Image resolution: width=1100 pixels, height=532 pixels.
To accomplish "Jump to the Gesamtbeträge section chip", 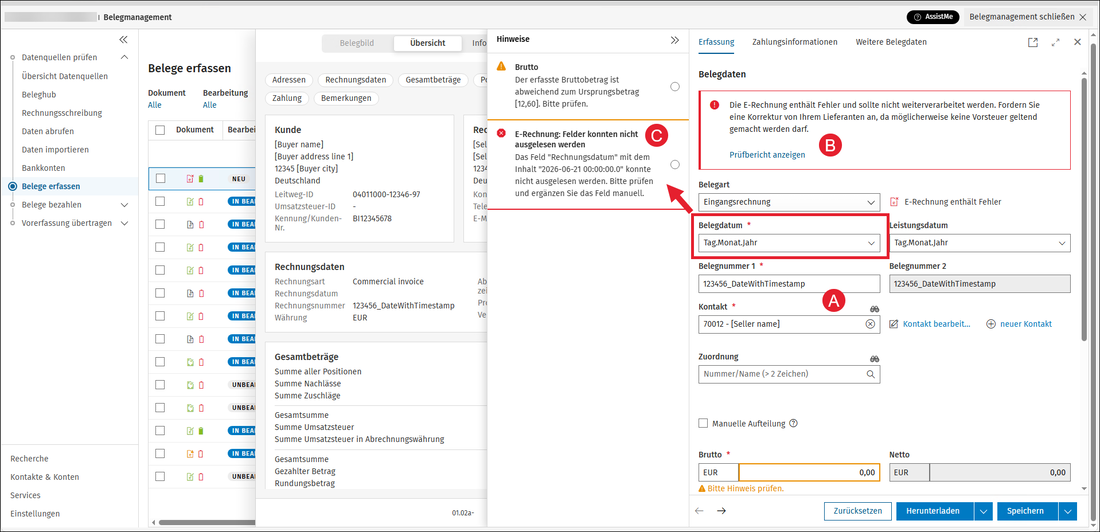I will (435, 80).
